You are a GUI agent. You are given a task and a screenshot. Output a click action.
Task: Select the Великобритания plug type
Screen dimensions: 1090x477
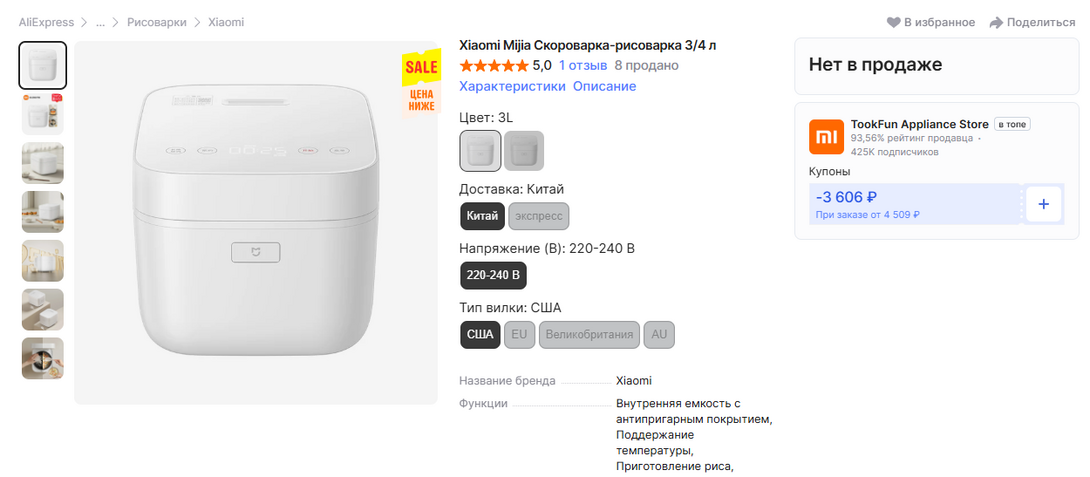click(589, 334)
